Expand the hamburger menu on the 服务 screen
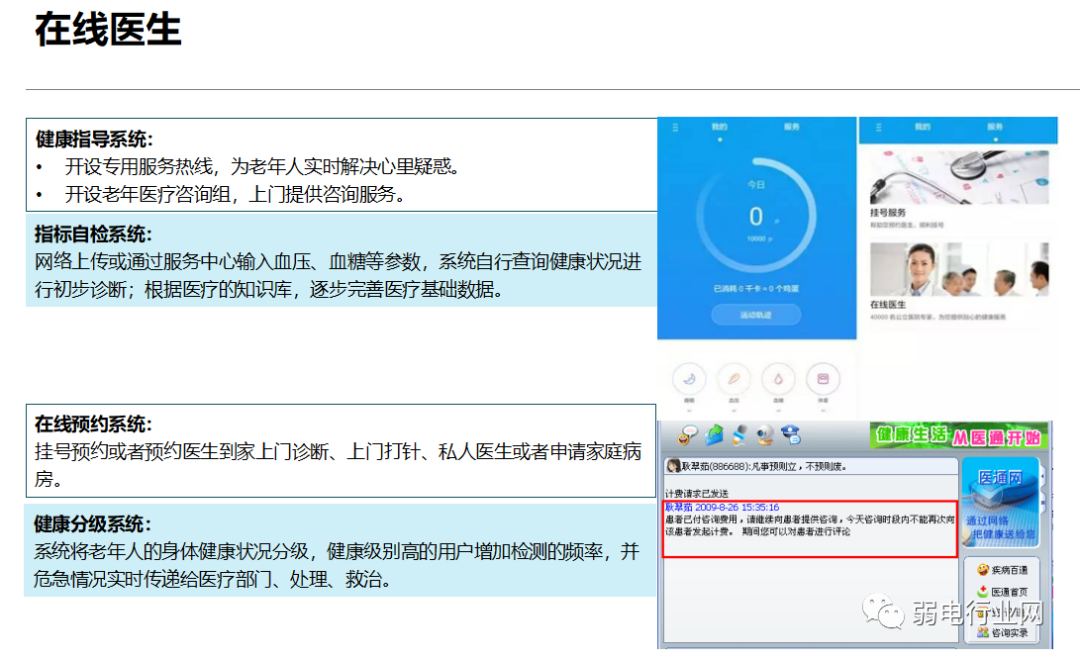This screenshot has height=661, width=1080. pyautogui.click(x=878, y=127)
